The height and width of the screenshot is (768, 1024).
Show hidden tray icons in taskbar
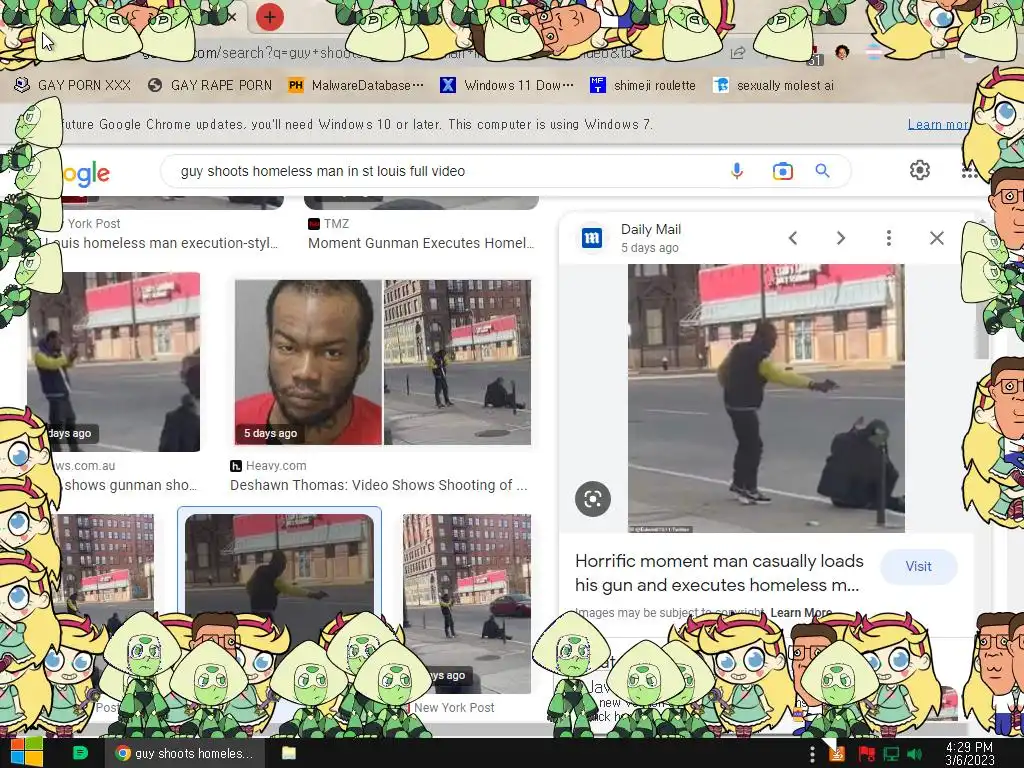coord(812,754)
